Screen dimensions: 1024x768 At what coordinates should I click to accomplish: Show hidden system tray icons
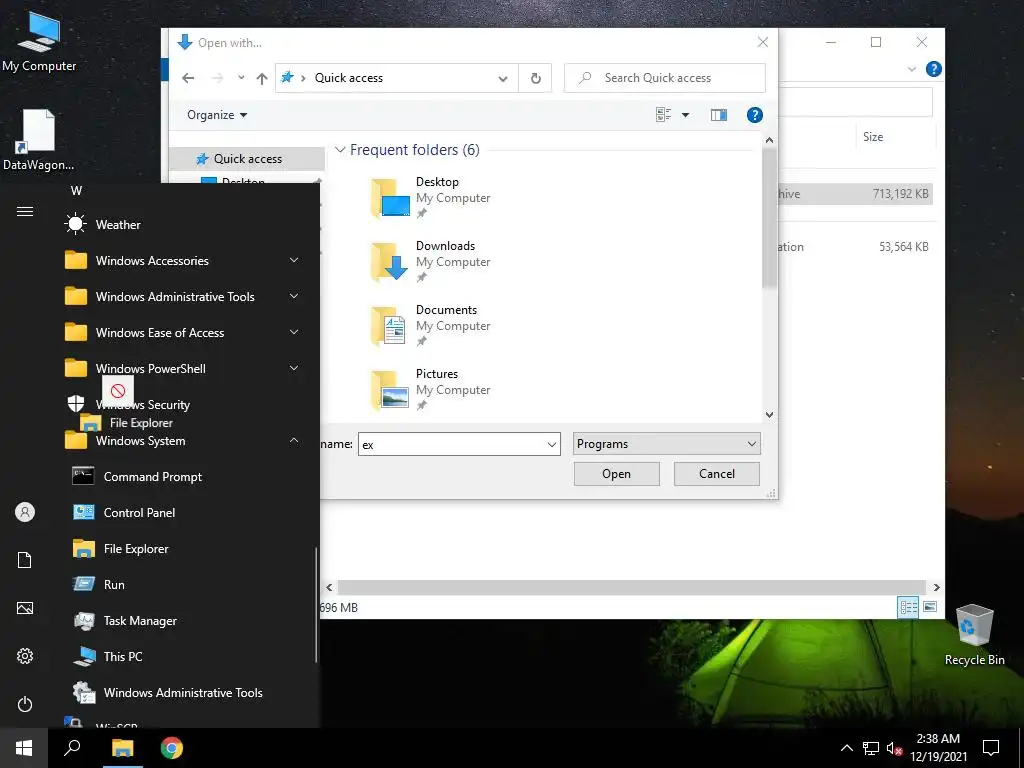tap(846, 748)
